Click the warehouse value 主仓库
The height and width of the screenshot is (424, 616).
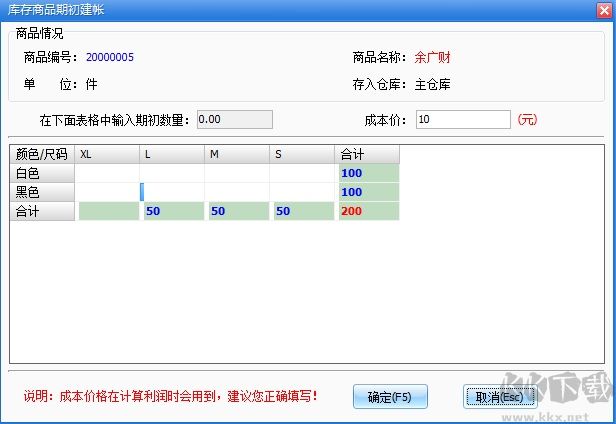[433, 84]
